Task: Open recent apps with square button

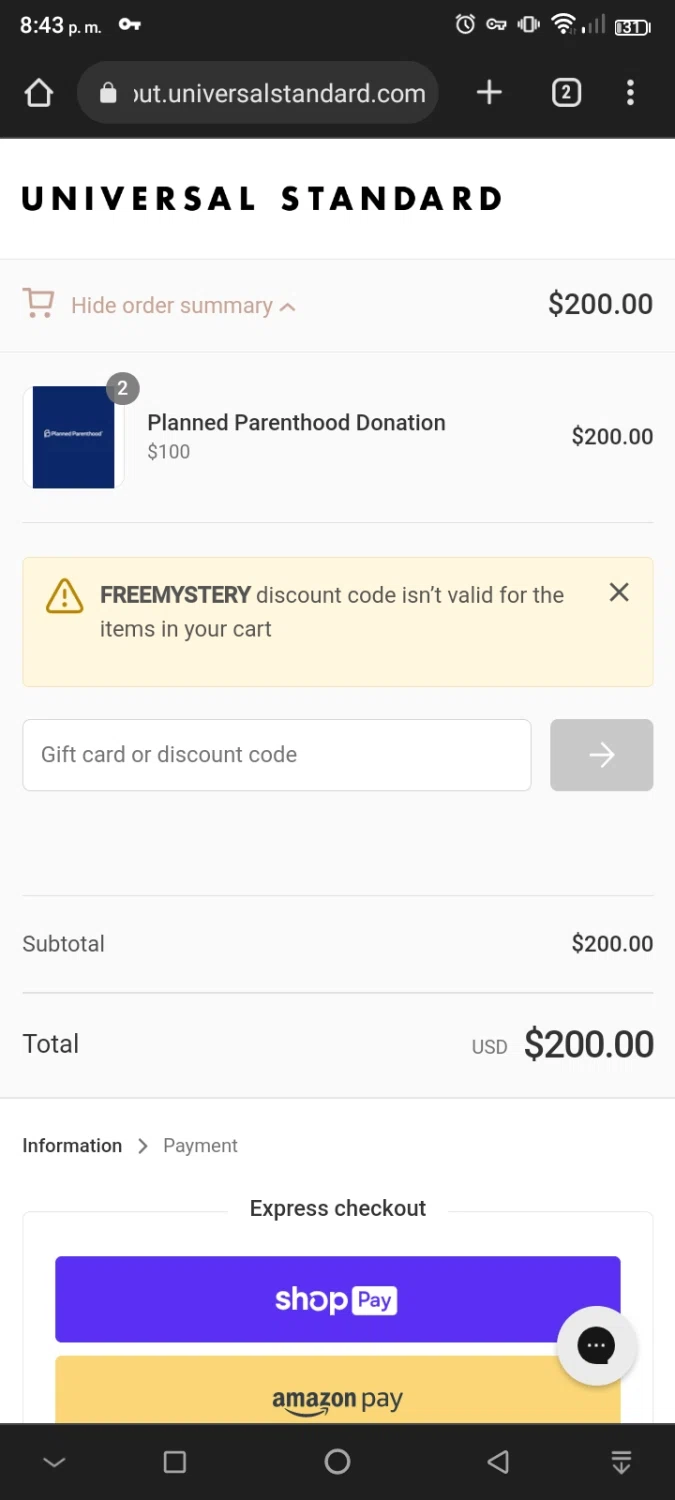Action: point(175,1462)
